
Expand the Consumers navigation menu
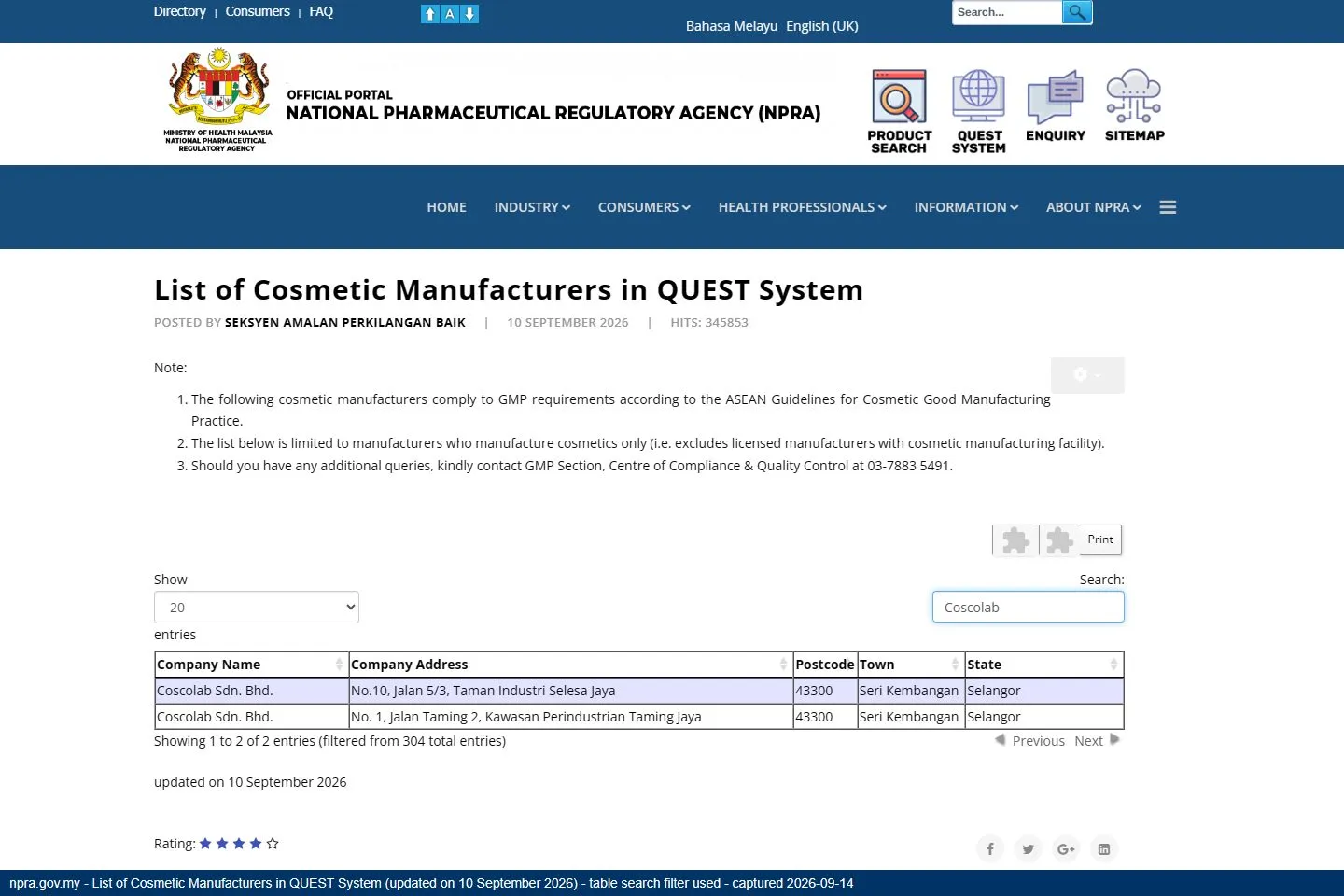pyautogui.click(x=644, y=207)
